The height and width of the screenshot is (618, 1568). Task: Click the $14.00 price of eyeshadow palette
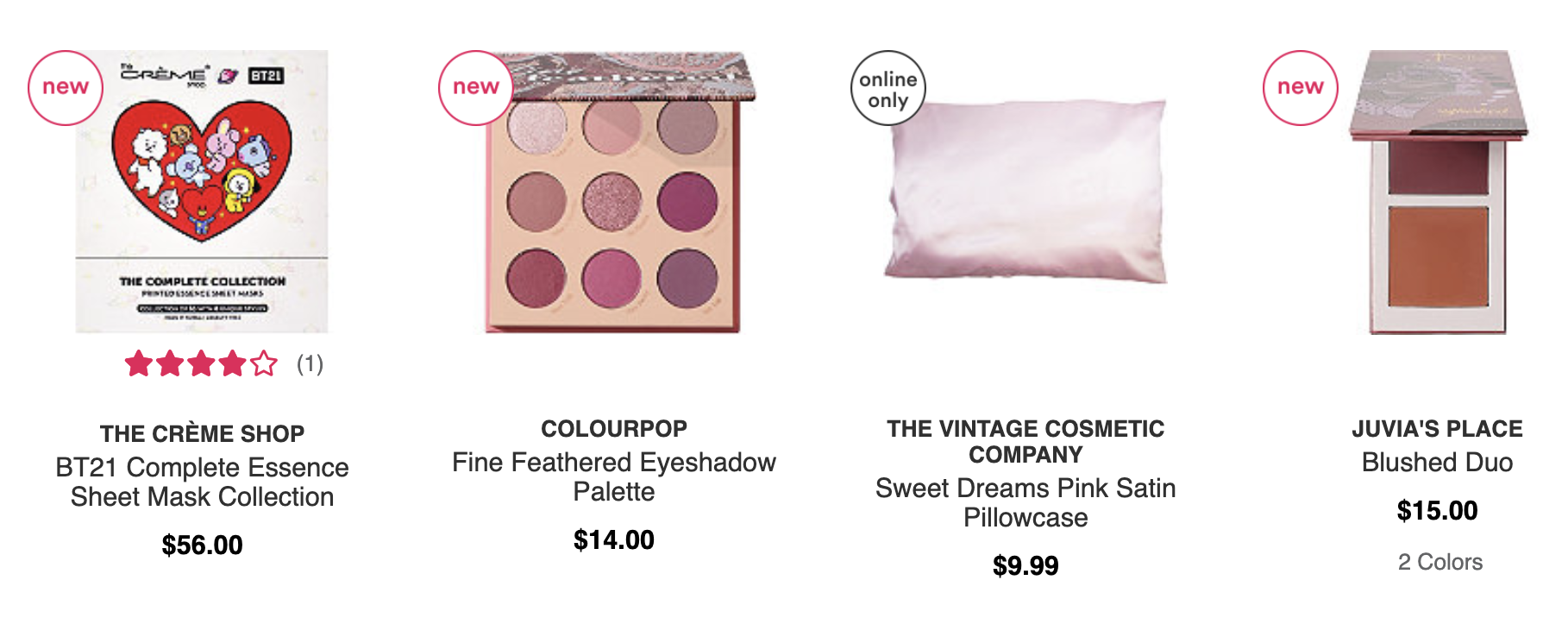[x=614, y=539]
